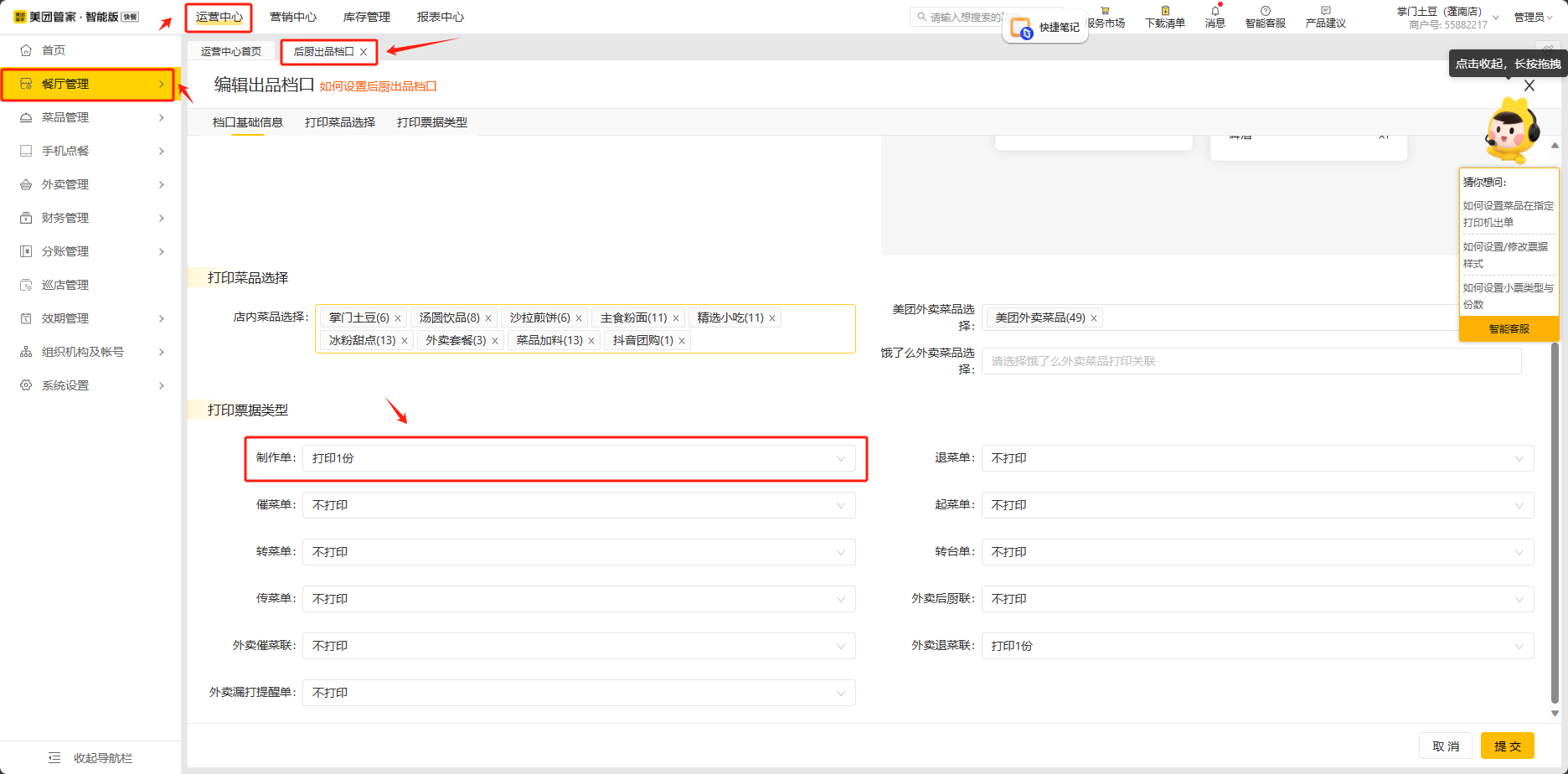This screenshot has width=1568, height=774.
Task: Open the 消息 notification bell
Action: point(1215,11)
